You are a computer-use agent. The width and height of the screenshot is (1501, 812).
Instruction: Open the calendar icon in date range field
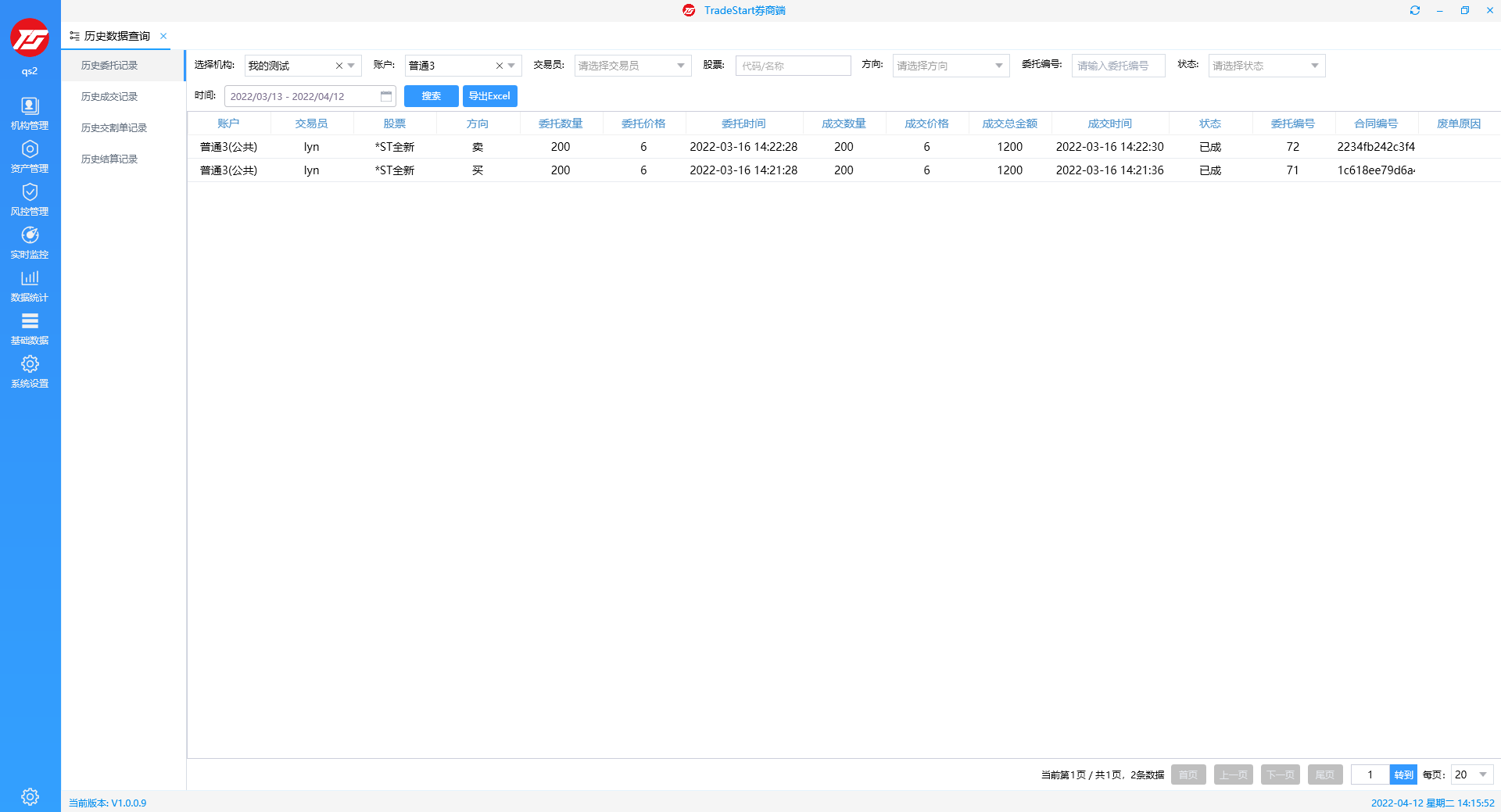click(x=386, y=96)
